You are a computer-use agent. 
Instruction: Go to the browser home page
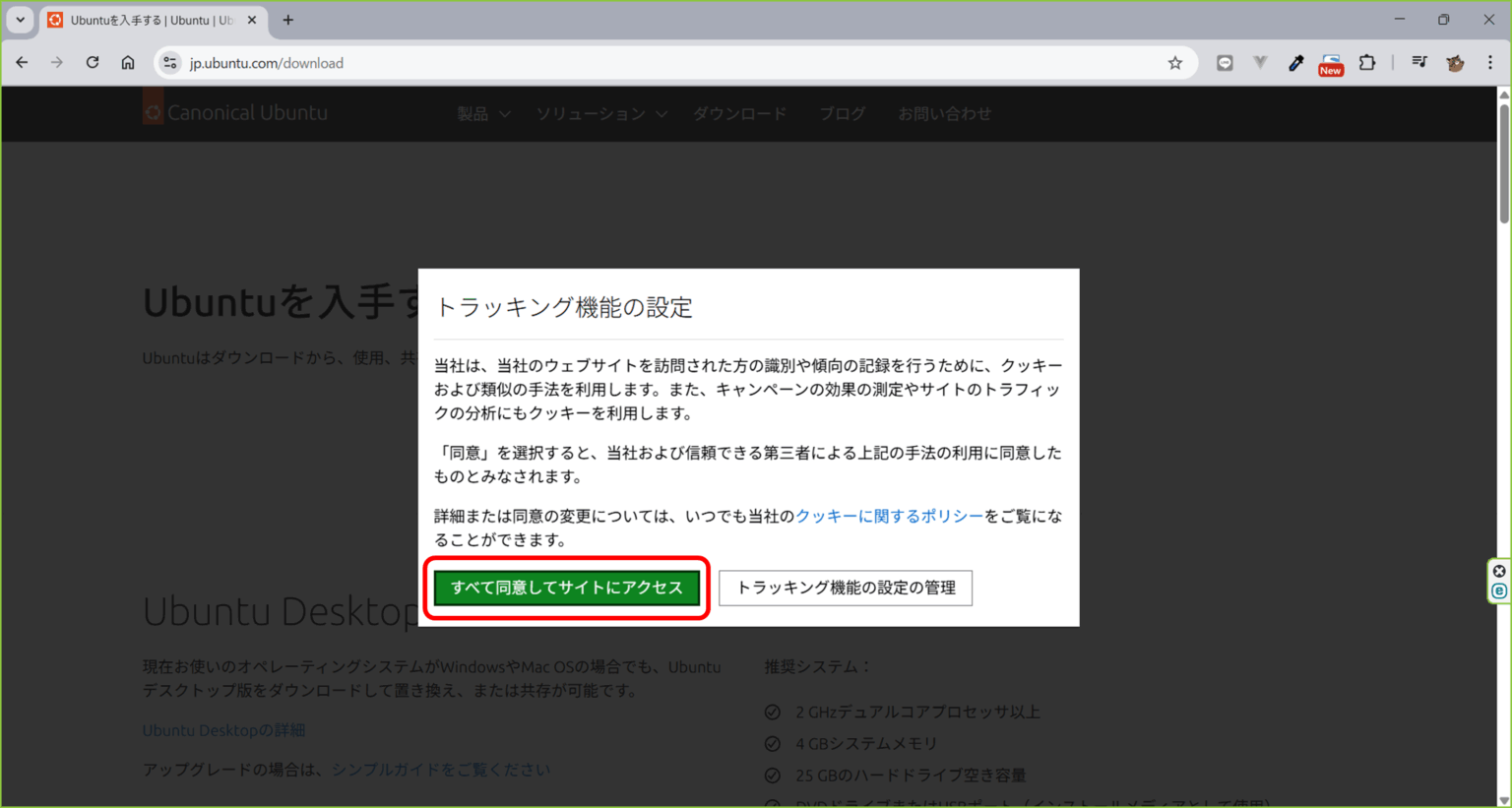tap(128, 62)
